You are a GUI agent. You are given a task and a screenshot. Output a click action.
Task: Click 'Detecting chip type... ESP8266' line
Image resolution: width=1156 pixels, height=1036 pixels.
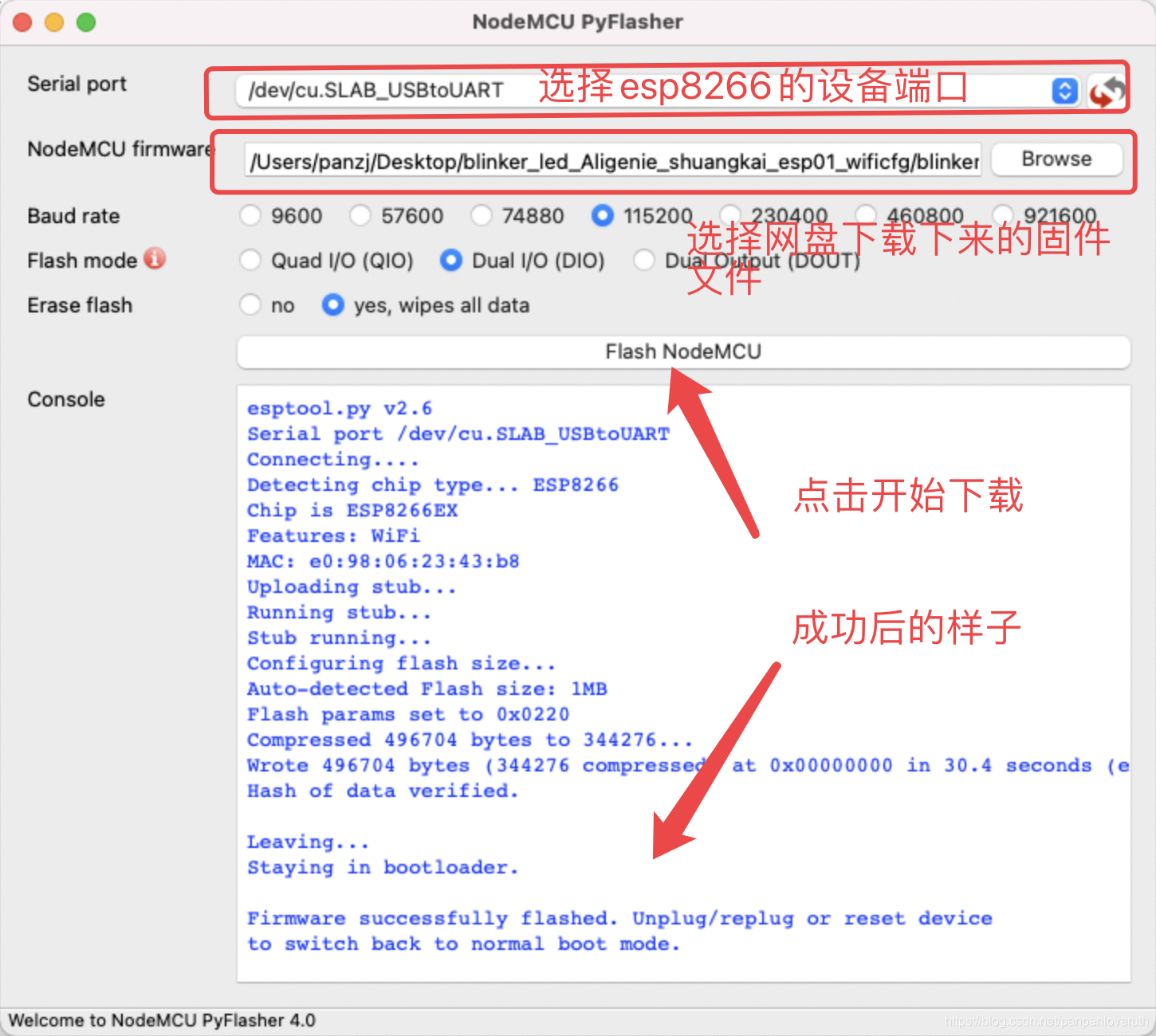coord(433,485)
